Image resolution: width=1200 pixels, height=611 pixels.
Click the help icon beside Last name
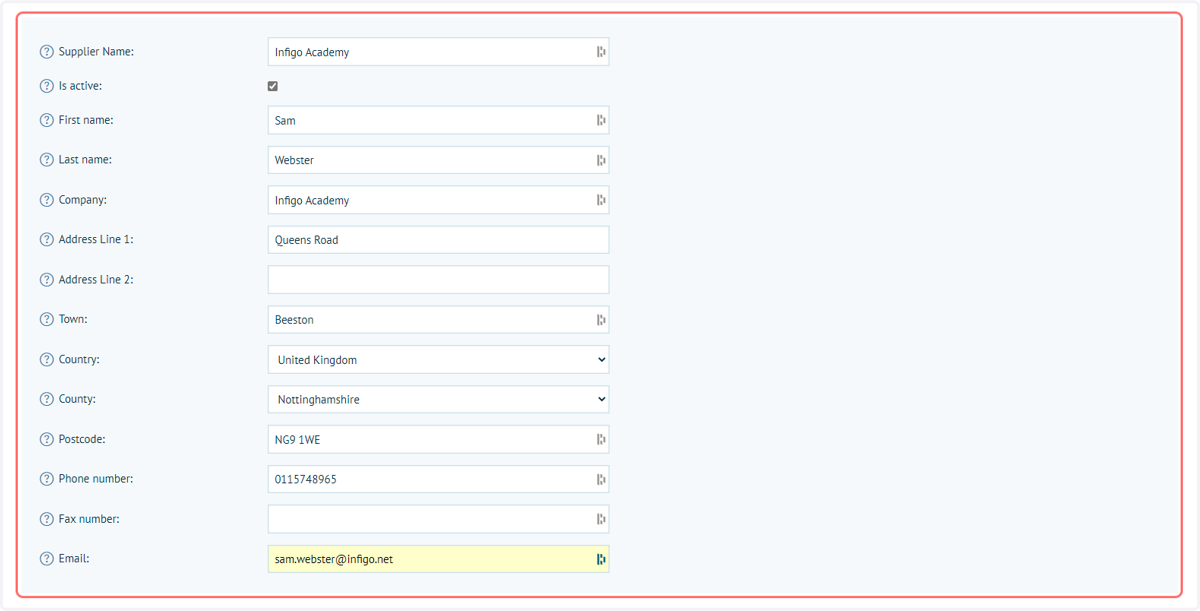(x=46, y=160)
